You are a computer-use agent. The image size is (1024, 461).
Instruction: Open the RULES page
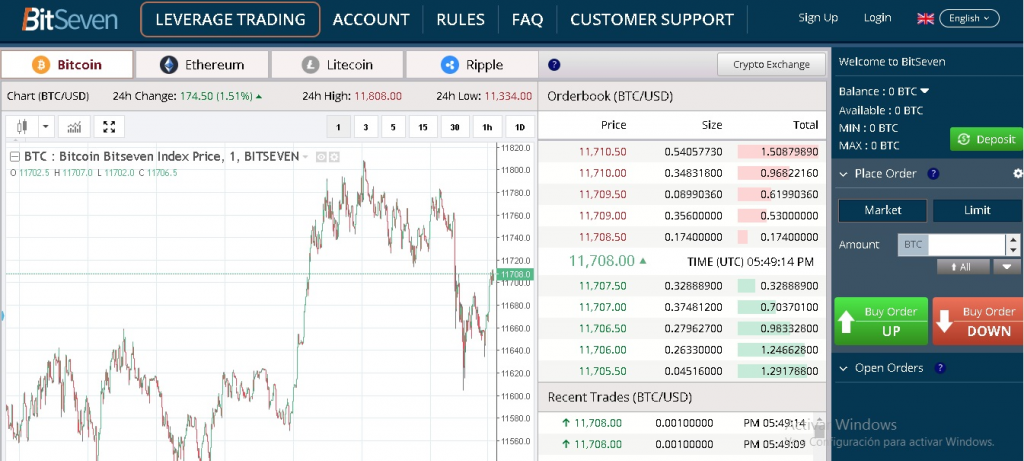point(460,20)
